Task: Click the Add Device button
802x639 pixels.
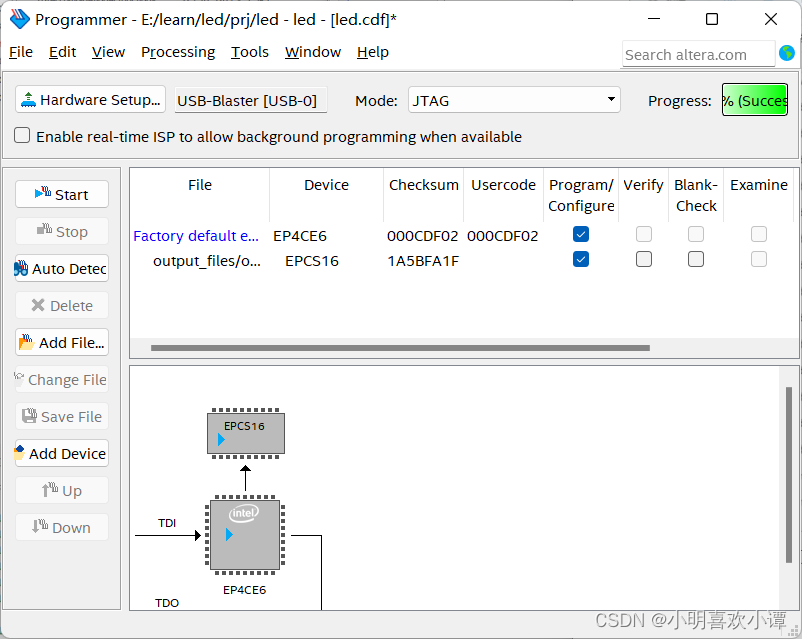Action: click(x=62, y=453)
